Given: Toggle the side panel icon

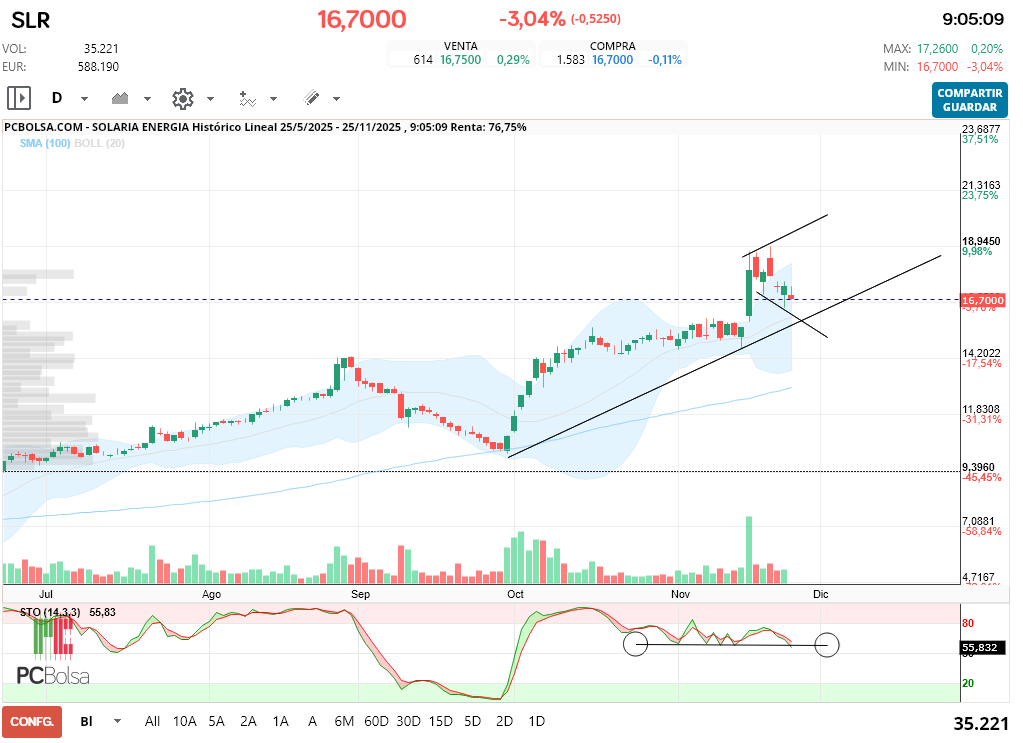Looking at the screenshot, I should pos(19,98).
